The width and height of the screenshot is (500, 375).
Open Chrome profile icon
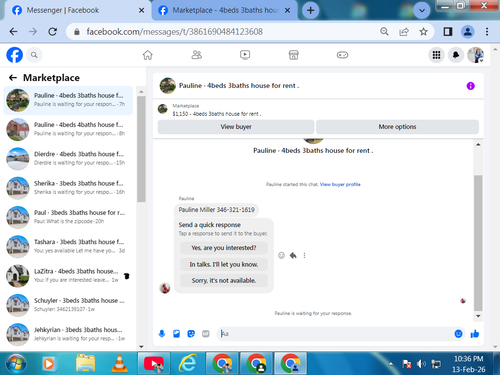click(467, 32)
